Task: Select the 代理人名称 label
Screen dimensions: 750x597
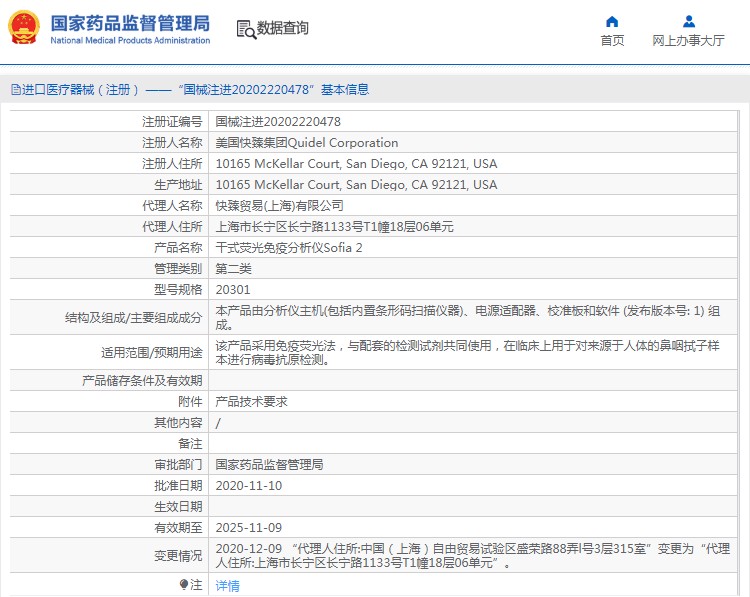Action: click(x=172, y=206)
